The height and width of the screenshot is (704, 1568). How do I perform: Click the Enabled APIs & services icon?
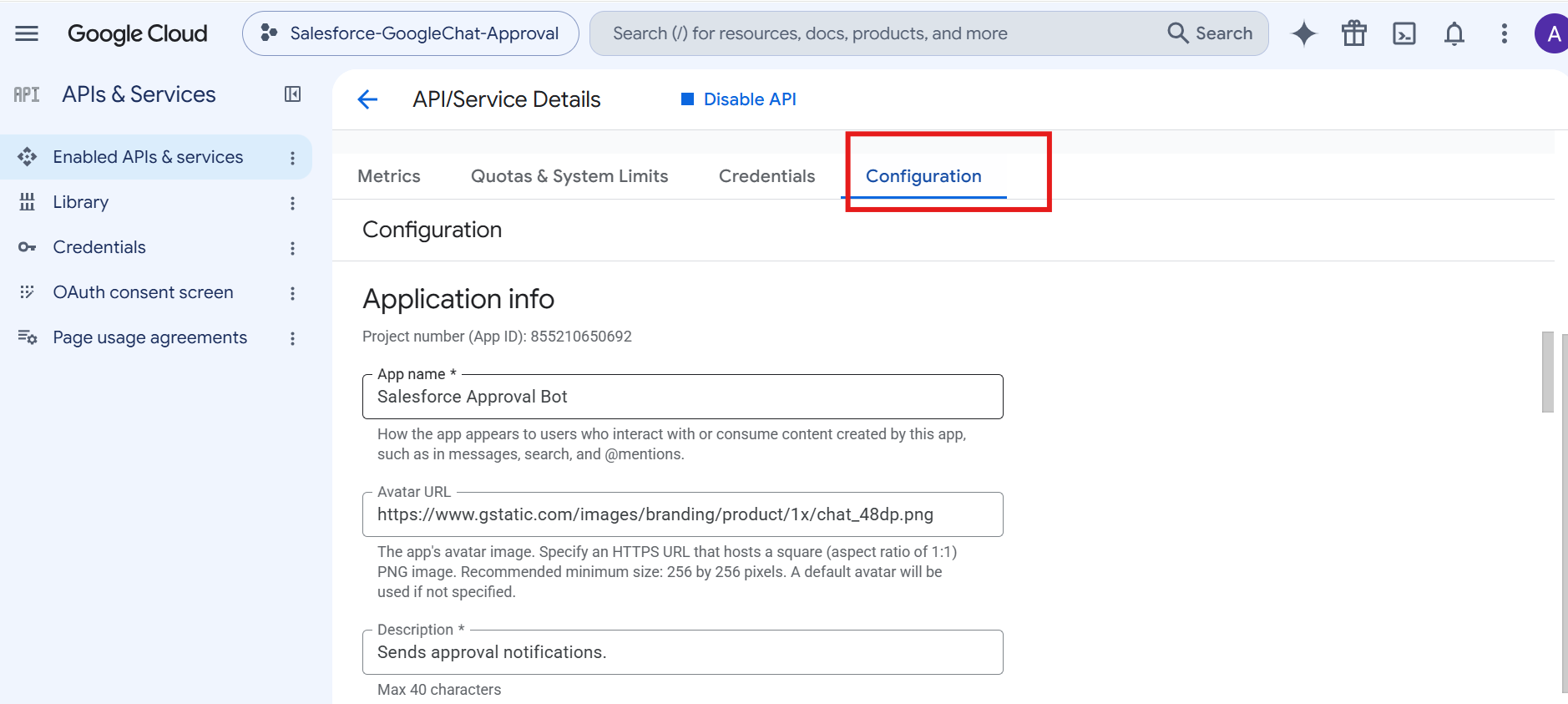tap(27, 157)
